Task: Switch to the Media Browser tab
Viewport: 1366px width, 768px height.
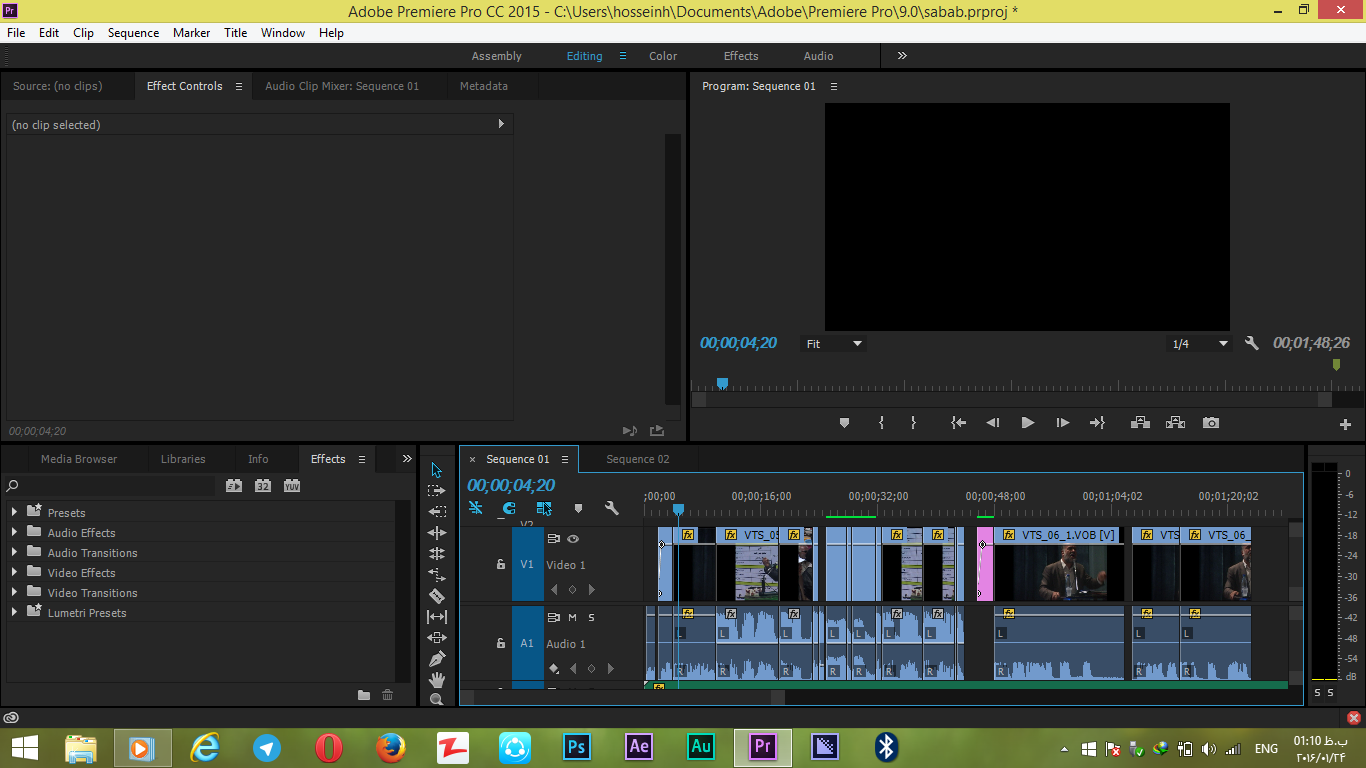Action: click(79, 459)
